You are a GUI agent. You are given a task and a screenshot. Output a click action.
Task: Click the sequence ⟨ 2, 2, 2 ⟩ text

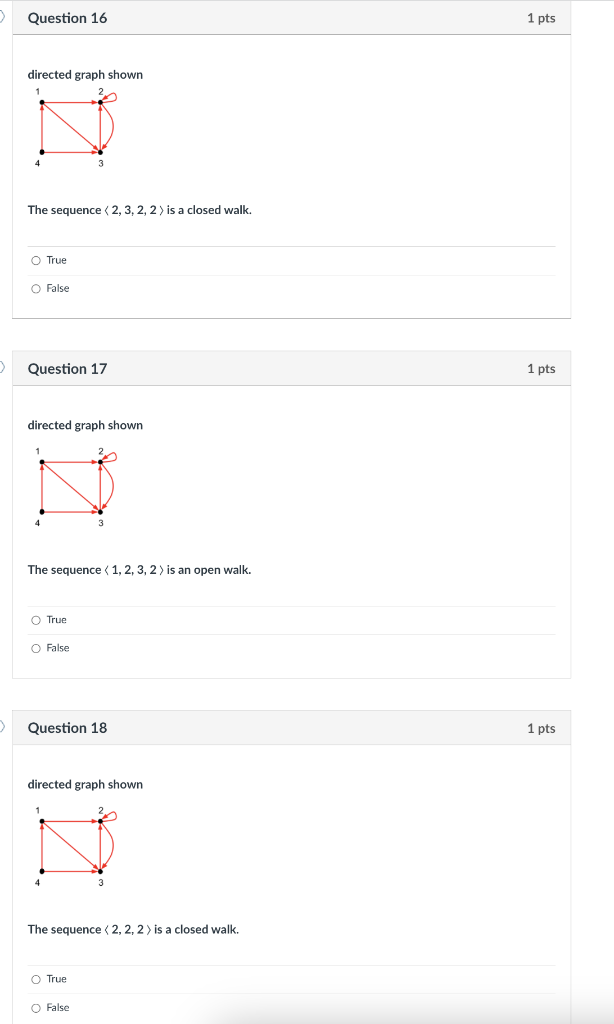pos(132,929)
